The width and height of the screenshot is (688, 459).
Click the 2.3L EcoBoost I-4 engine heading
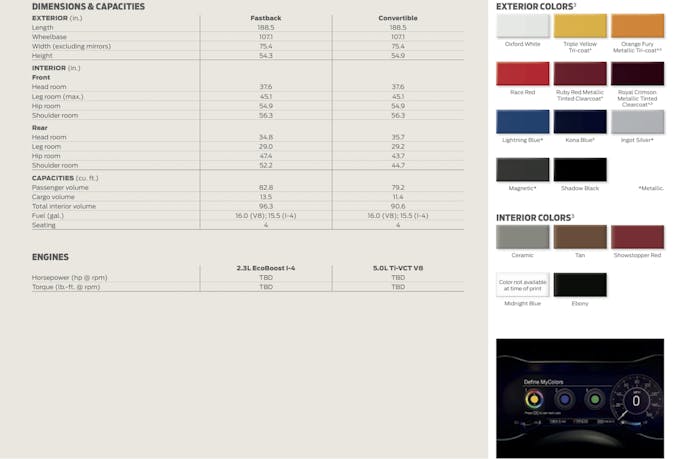tap(266, 268)
